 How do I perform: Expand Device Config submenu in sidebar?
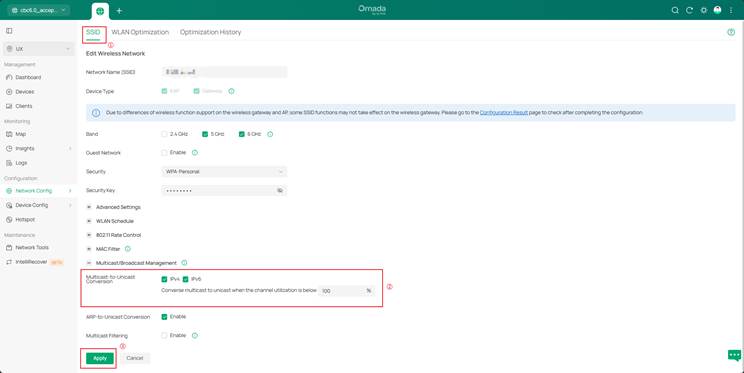click(x=70, y=205)
